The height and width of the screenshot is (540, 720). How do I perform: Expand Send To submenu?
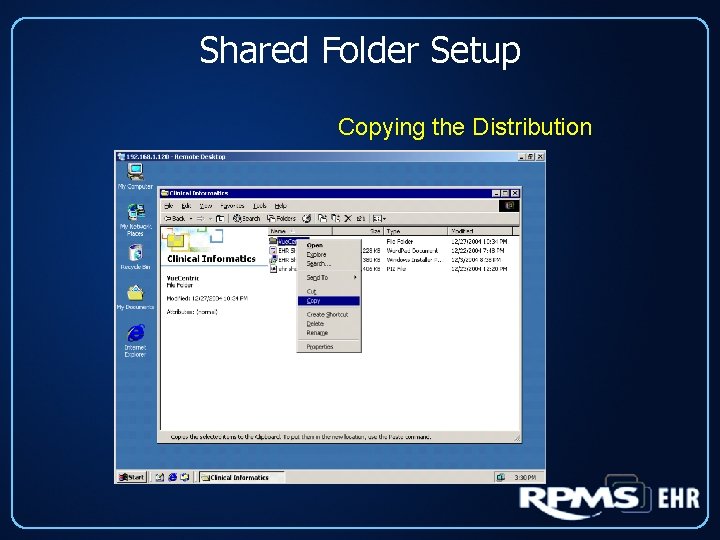[329, 278]
